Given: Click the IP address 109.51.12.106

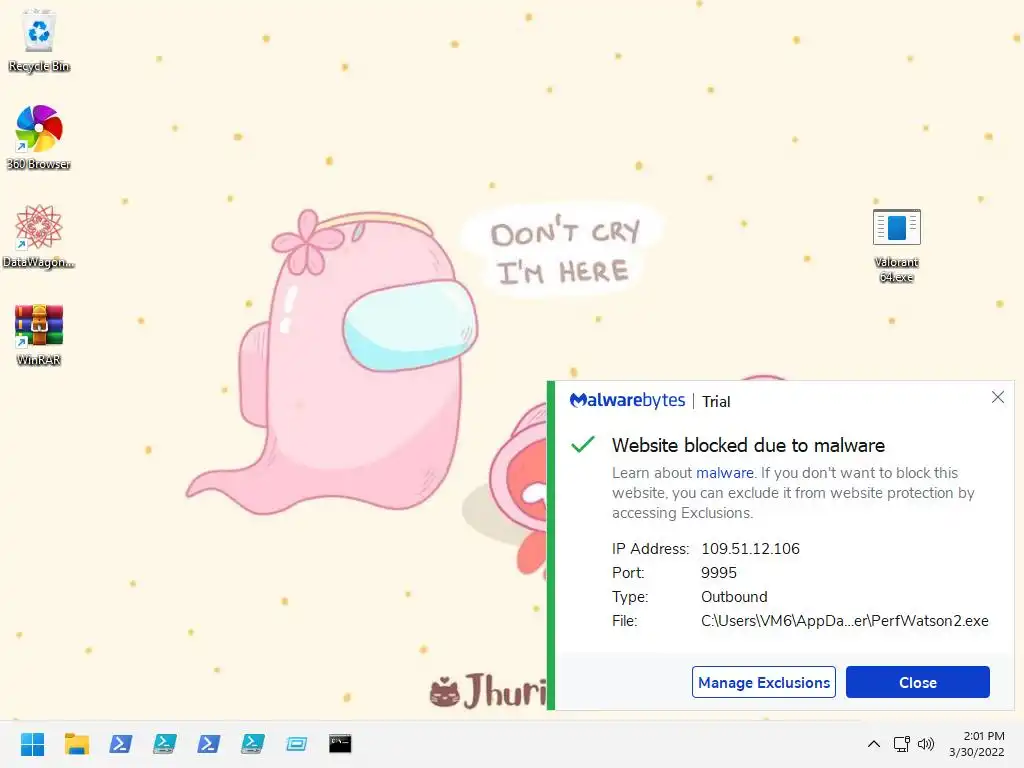Looking at the screenshot, I should [750, 549].
